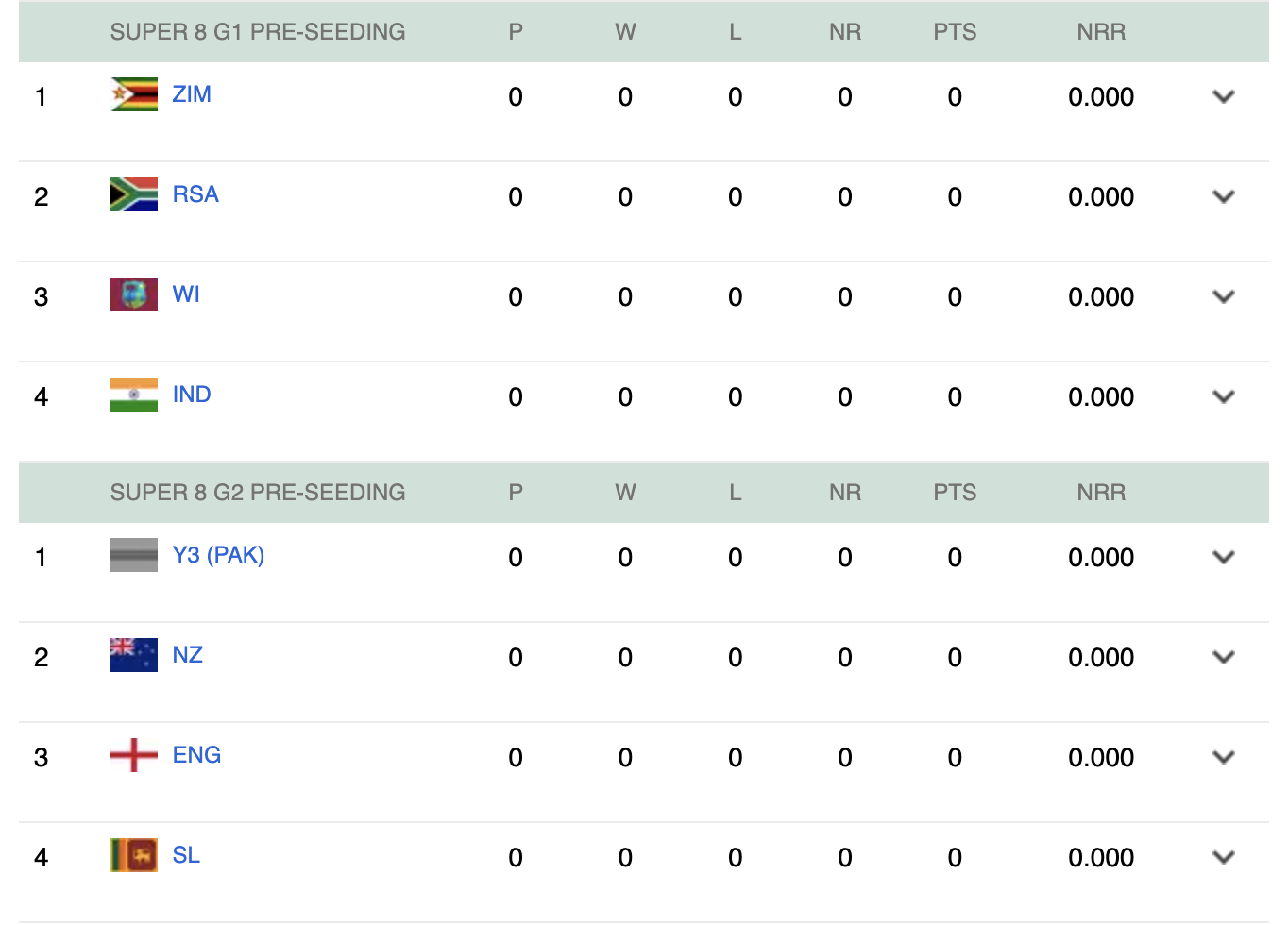Viewport: 1288px width, 925px height.
Task: Open the ZIM team link
Action: pos(192,94)
